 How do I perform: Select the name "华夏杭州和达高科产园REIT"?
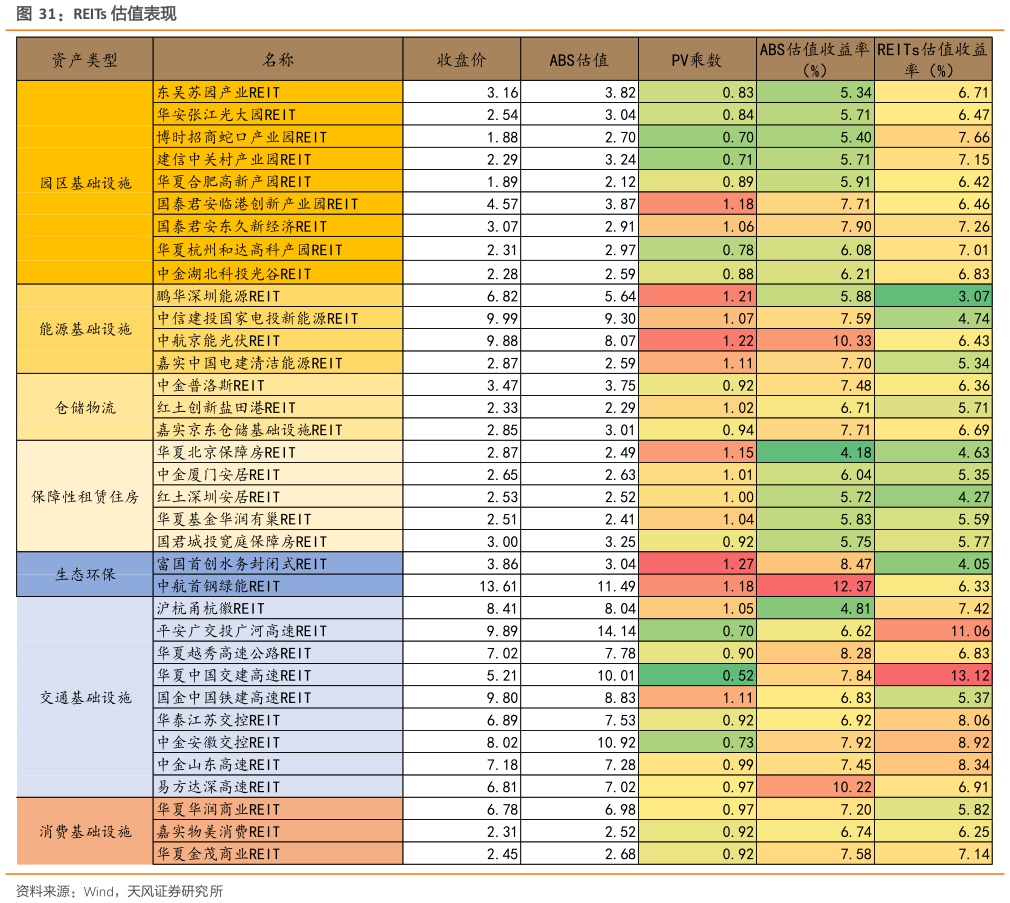pyautogui.click(x=250, y=250)
